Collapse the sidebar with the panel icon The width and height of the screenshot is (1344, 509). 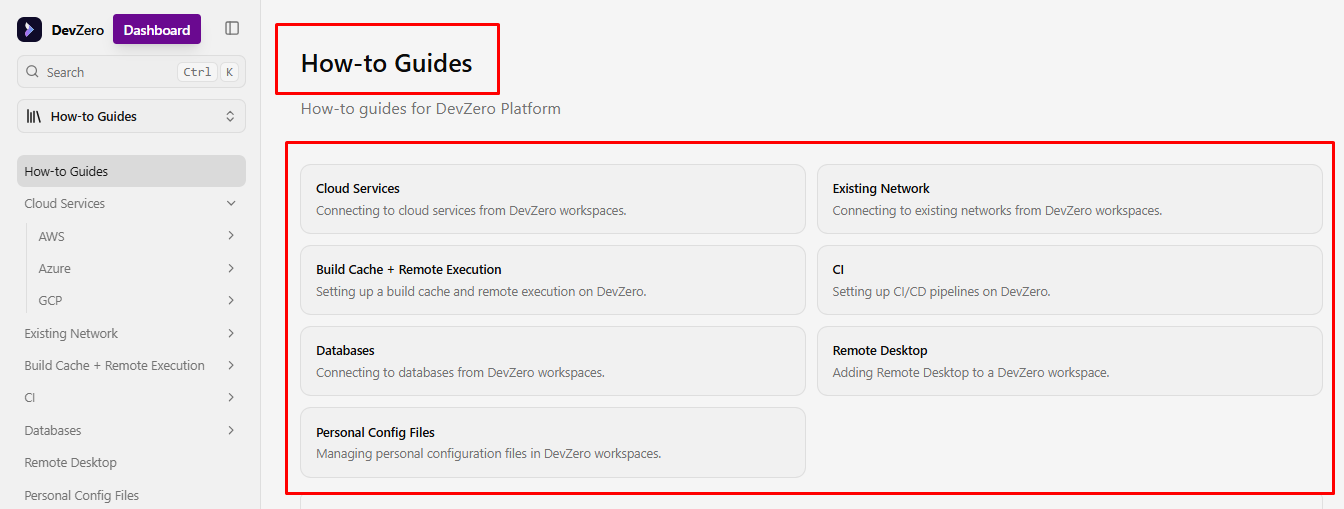click(232, 29)
